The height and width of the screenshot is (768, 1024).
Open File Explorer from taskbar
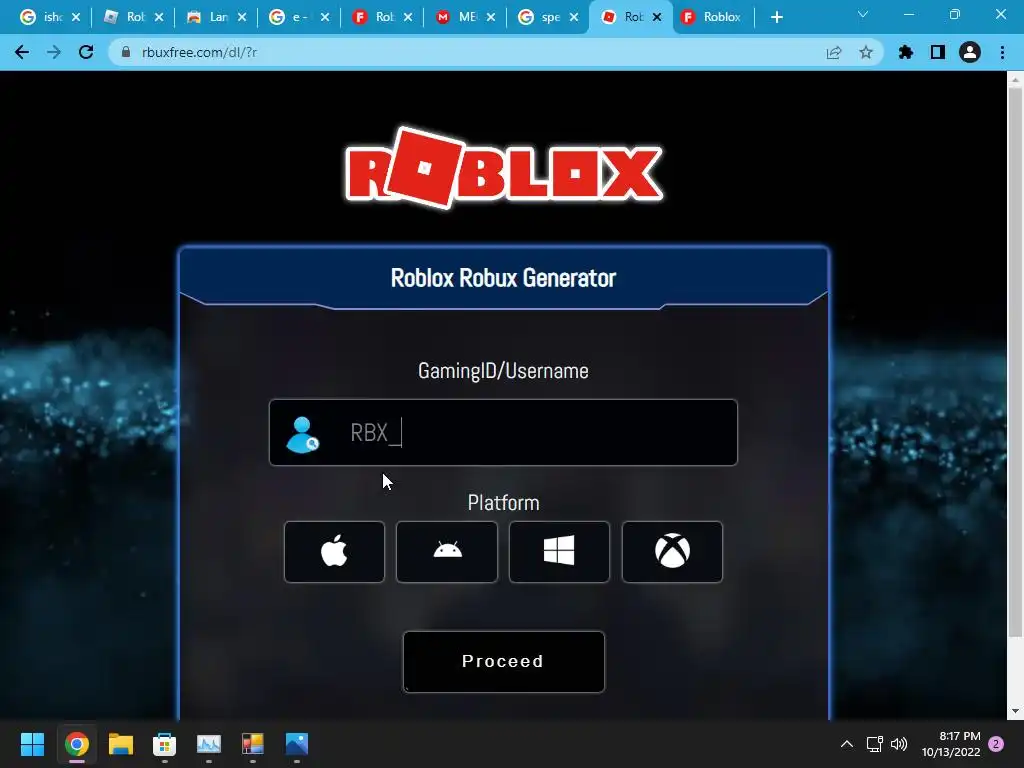(x=121, y=744)
